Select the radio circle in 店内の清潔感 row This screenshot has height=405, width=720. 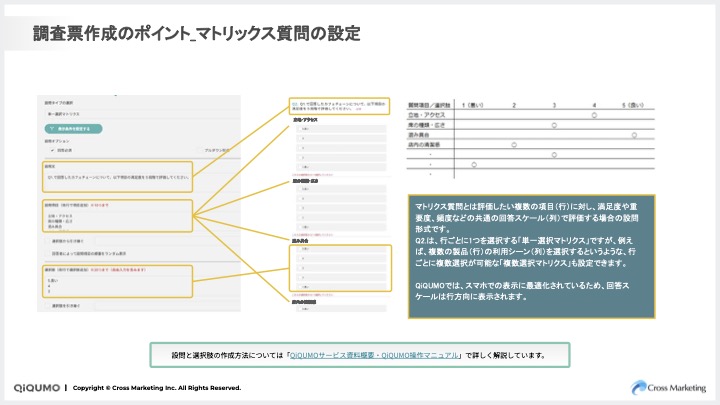point(513,144)
